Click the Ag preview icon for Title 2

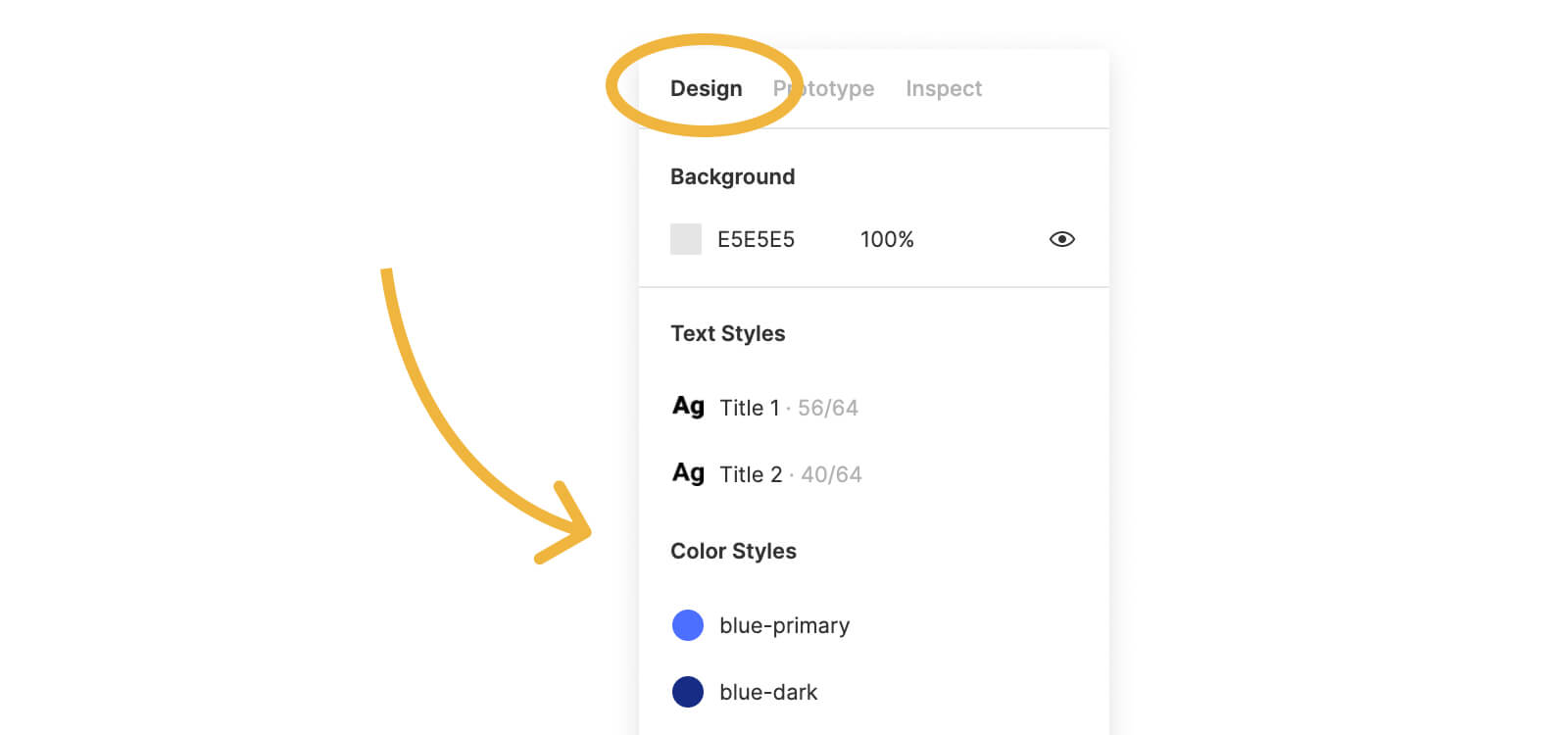click(688, 472)
